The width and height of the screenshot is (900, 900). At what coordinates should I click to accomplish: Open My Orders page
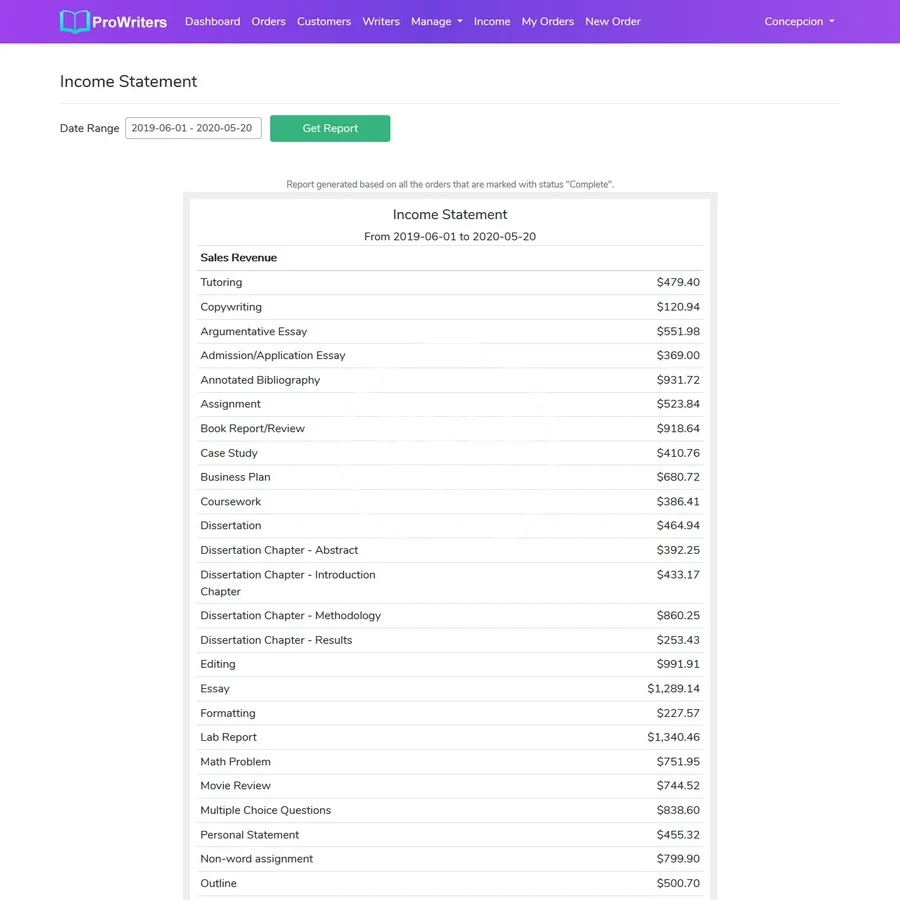pyautogui.click(x=547, y=21)
